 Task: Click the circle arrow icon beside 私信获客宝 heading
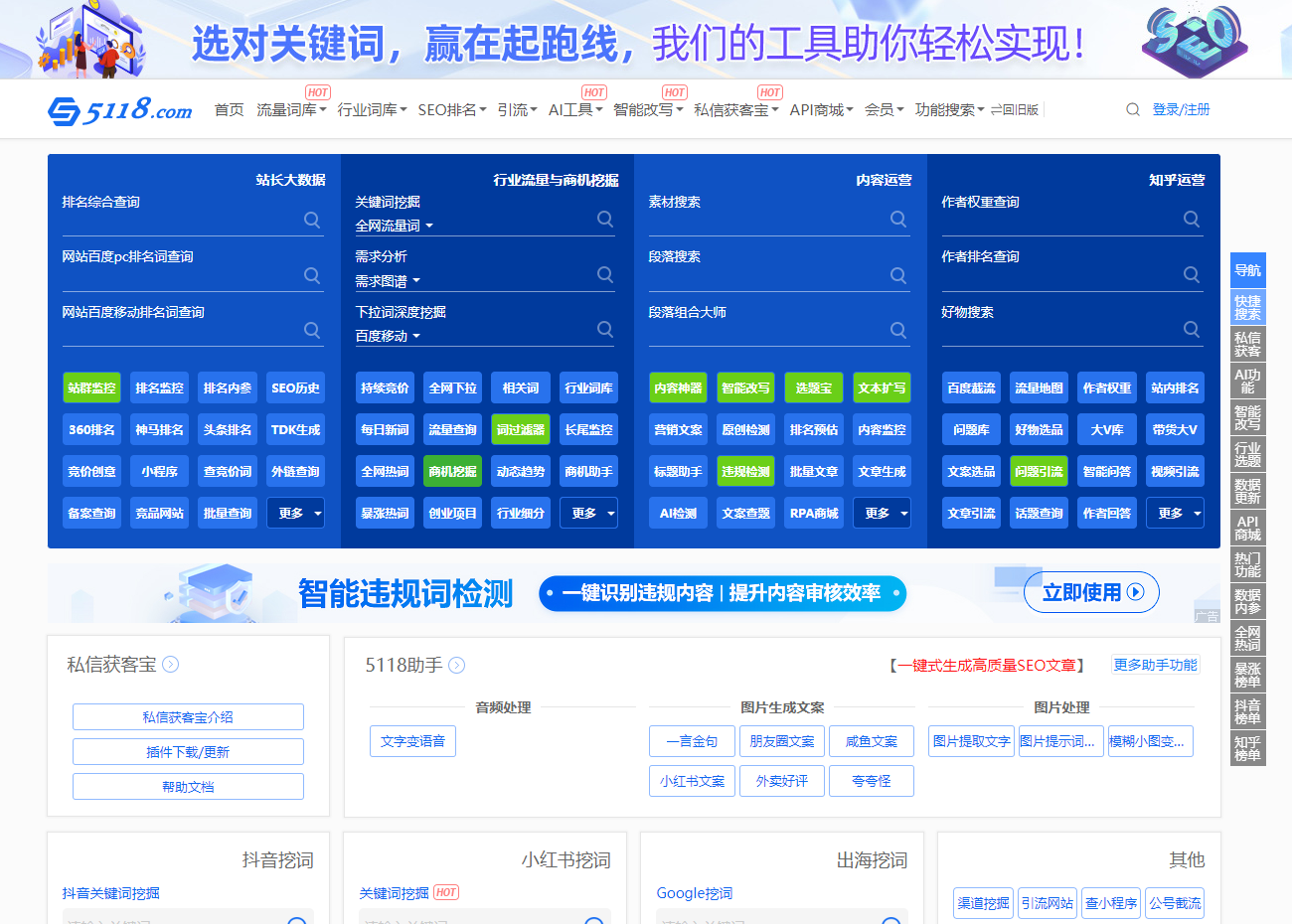click(171, 665)
